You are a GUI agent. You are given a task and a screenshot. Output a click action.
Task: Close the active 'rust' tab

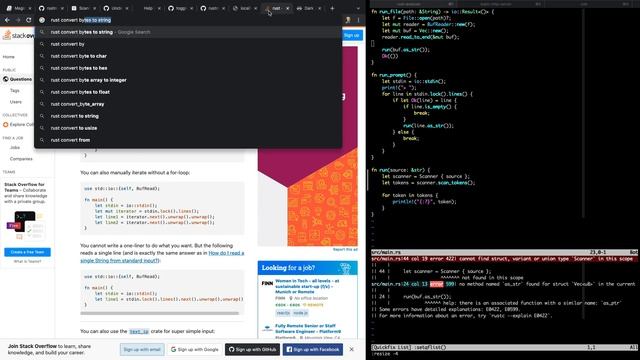[287, 8]
